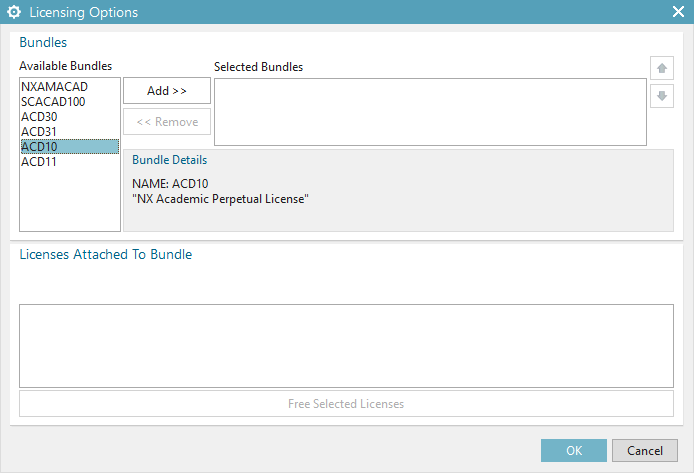This screenshot has height=473, width=694.
Task: Click the << Remove button
Action: [167, 122]
